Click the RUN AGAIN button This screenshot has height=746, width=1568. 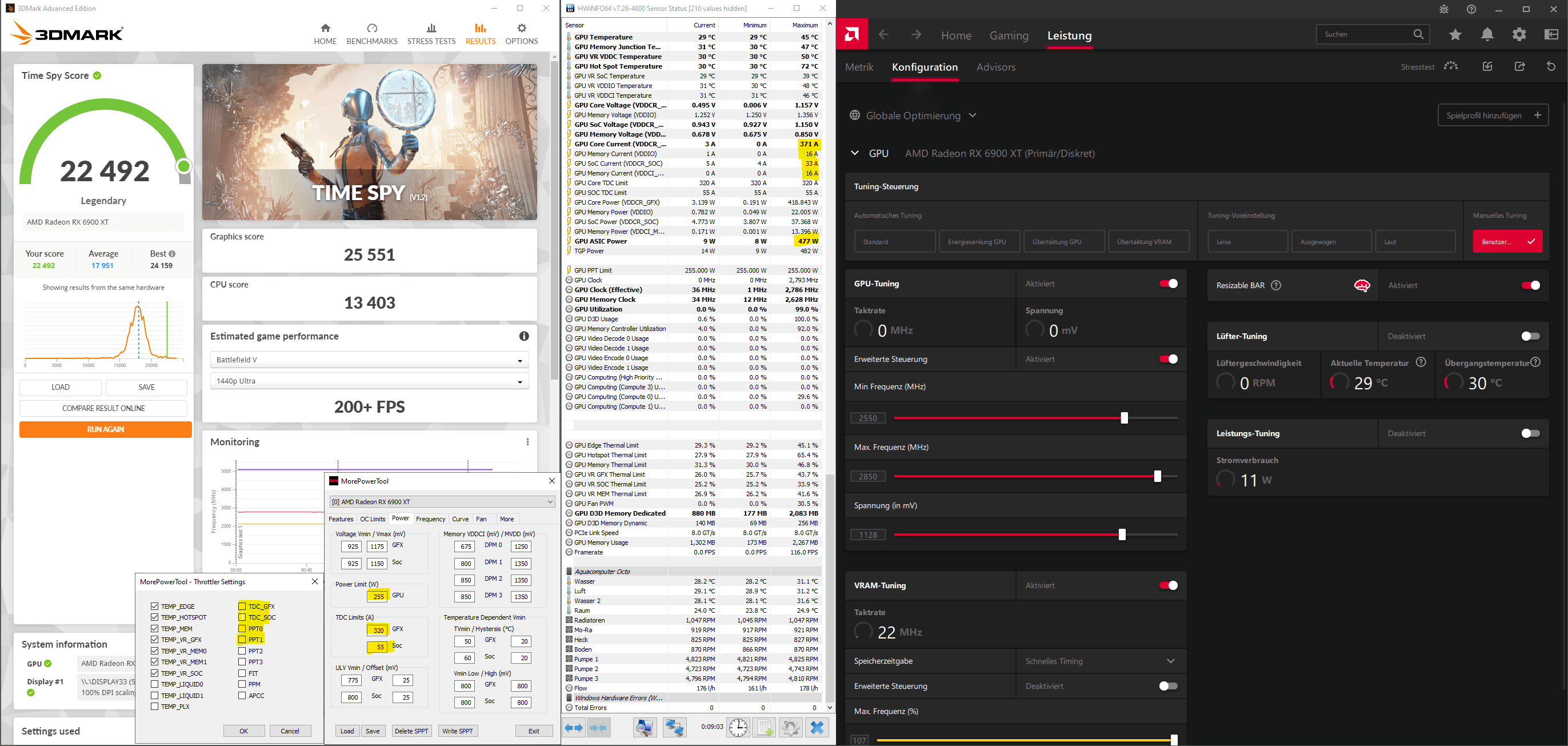(x=105, y=429)
